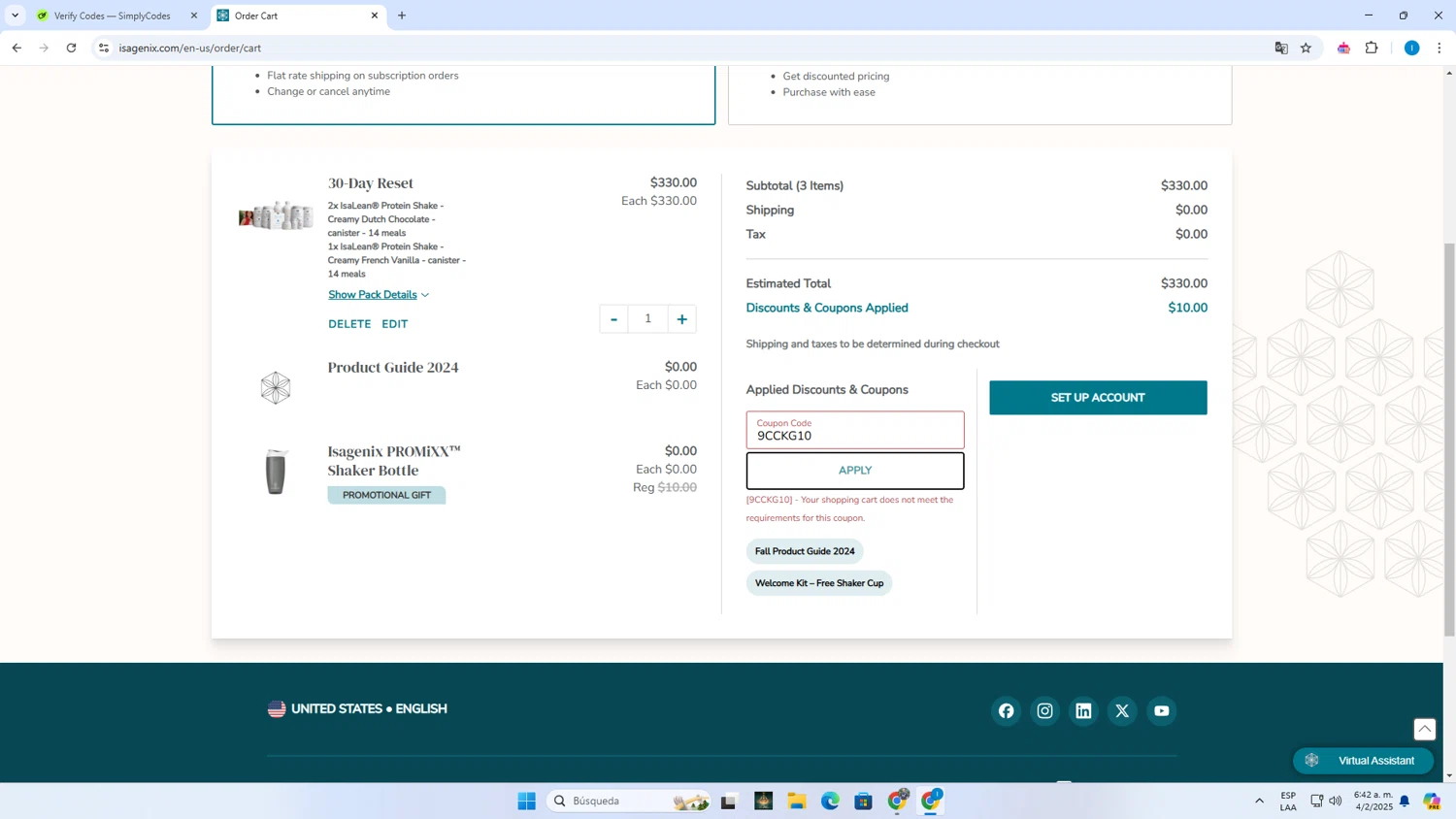The width and height of the screenshot is (1456, 819).
Task: Open Task View on taskbar
Action: tap(729, 801)
